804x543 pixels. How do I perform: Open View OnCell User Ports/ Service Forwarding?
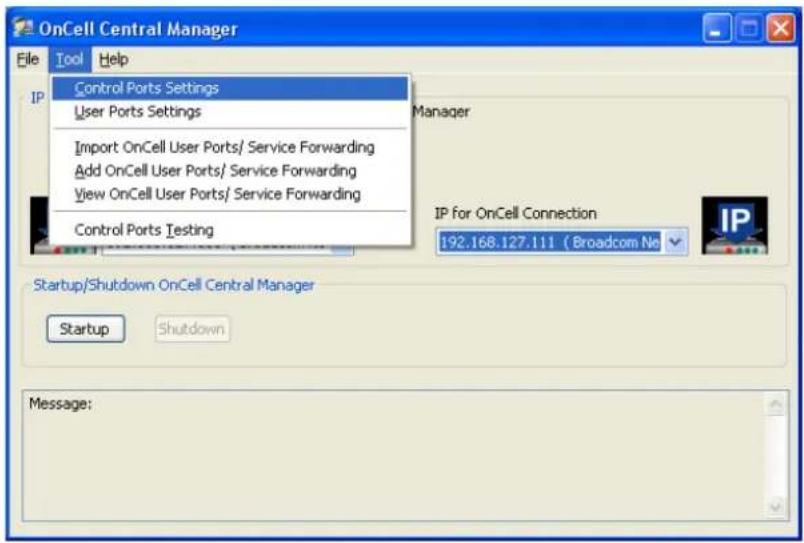tap(230, 194)
